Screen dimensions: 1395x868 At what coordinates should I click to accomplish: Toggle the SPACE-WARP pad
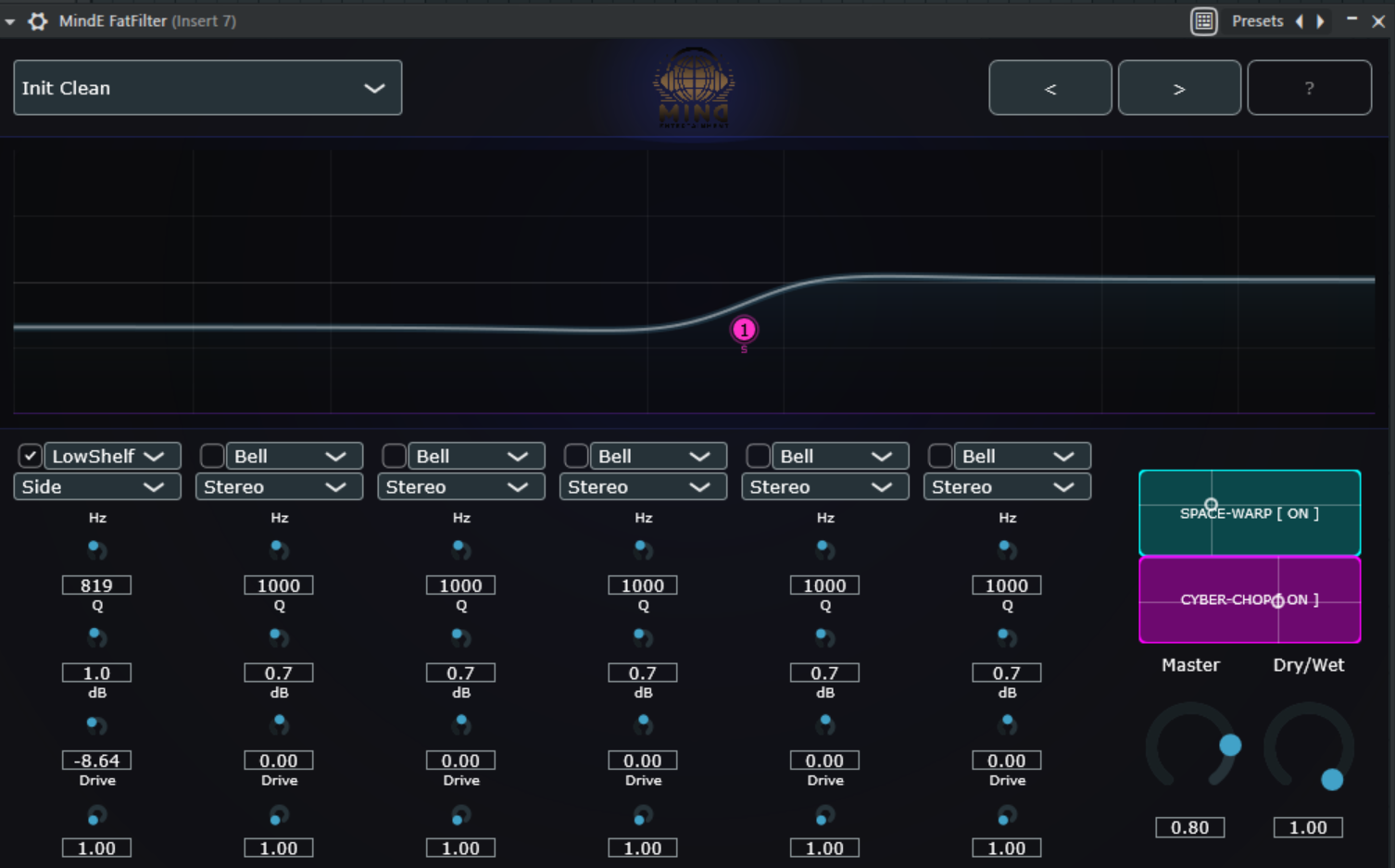(x=1249, y=513)
